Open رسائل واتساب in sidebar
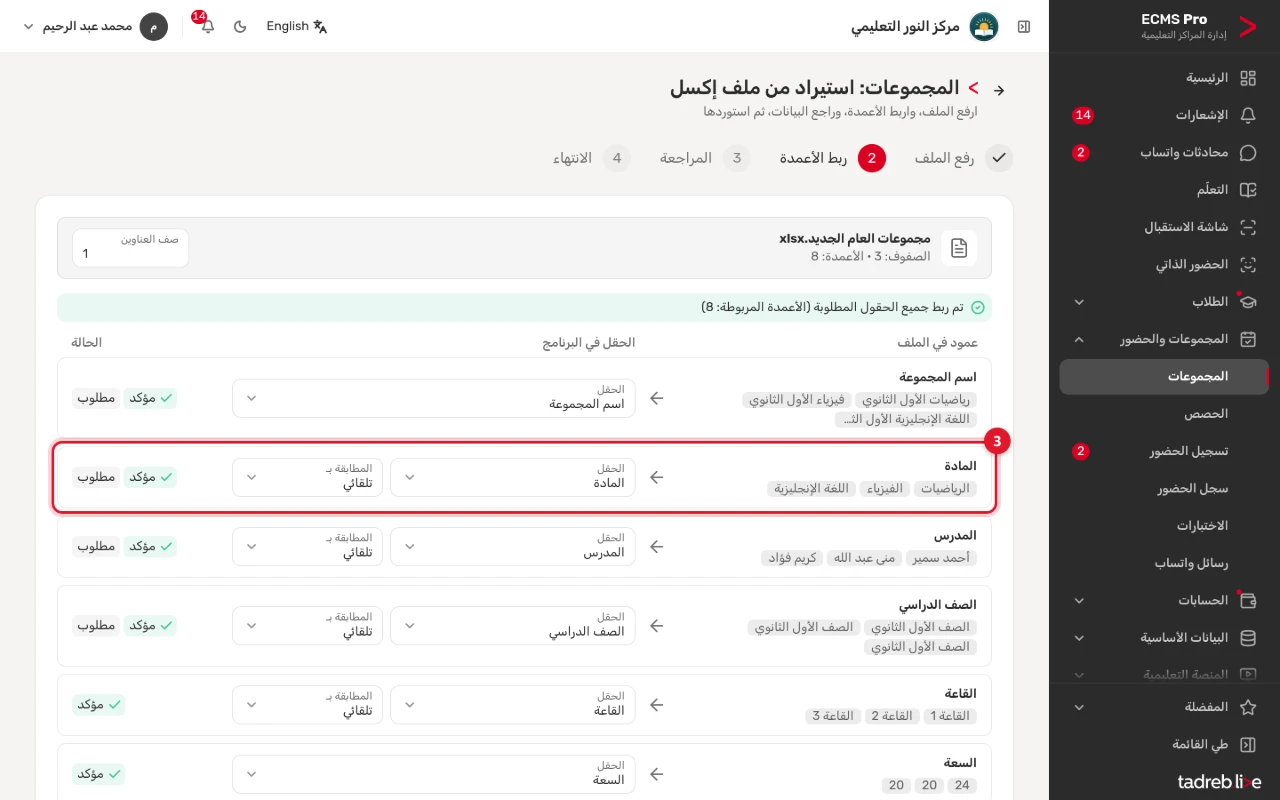The height and width of the screenshot is (800, 1280). point(1164,563)
